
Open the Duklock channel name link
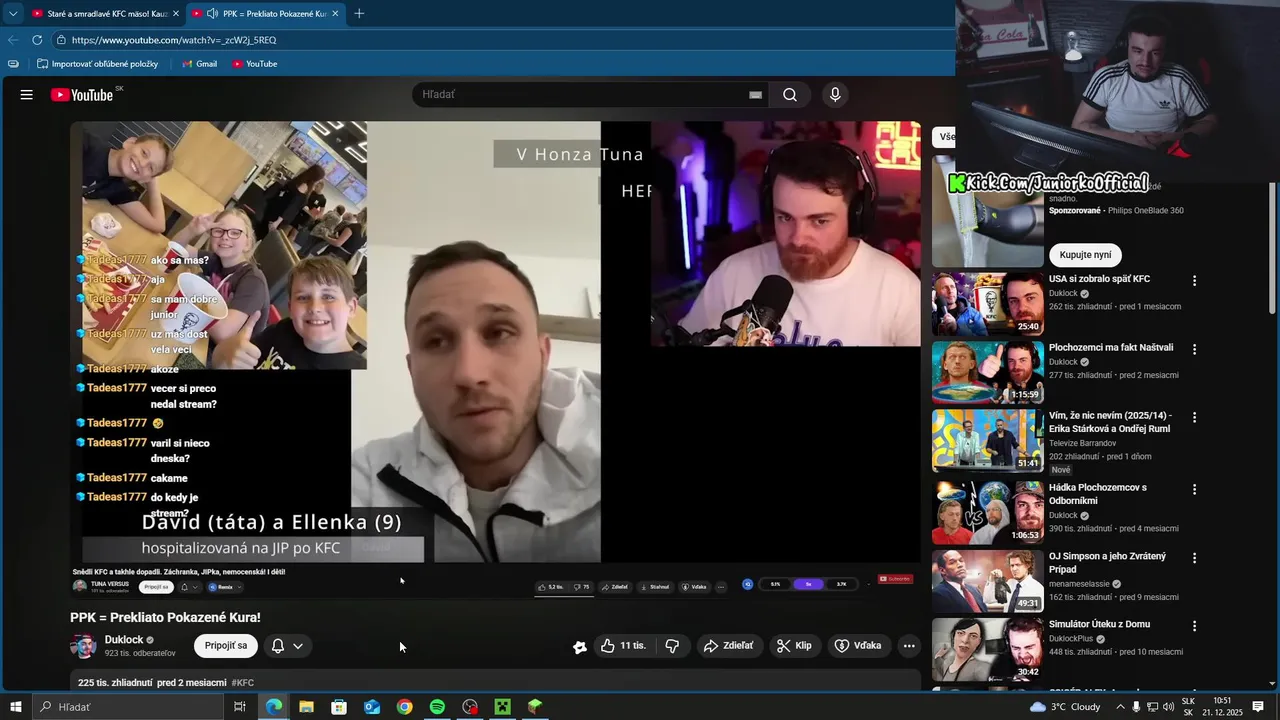tap(124, 640)
